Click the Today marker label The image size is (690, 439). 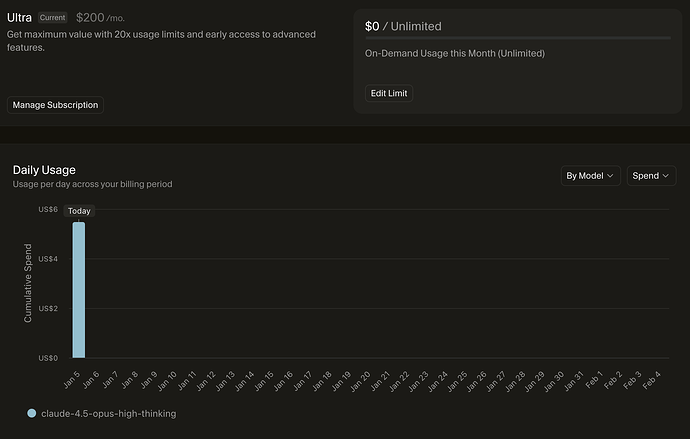pos(79,211)
